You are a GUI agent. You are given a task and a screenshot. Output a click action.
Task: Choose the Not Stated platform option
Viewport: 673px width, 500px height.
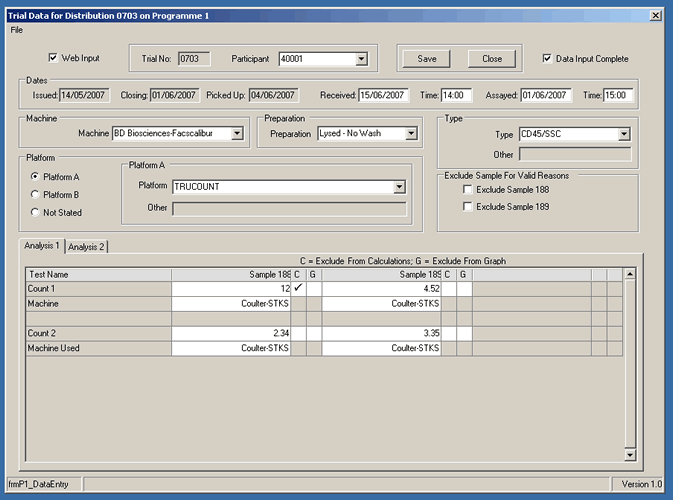(x=37, y=212)
